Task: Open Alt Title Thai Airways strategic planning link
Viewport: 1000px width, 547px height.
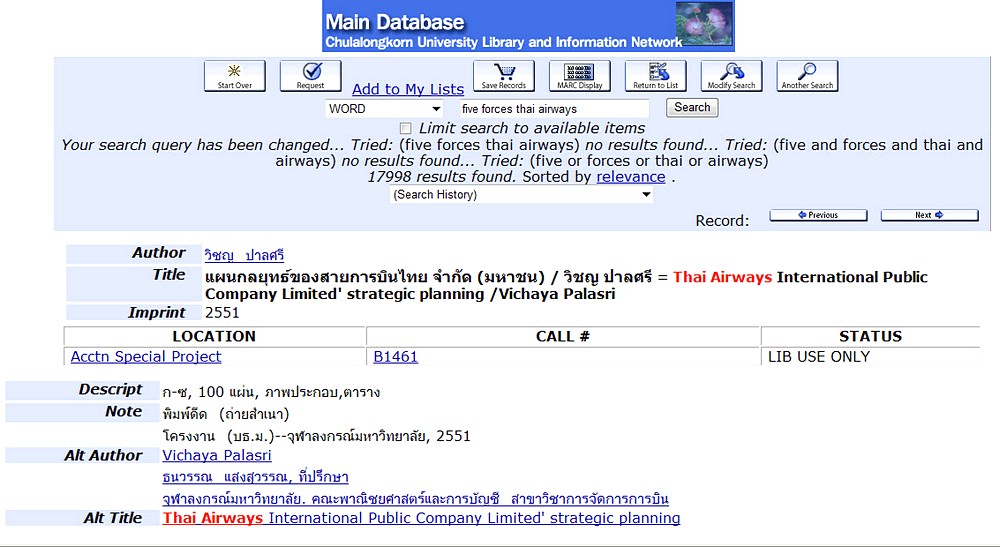Action: pyautogui.click(x=421, y=518)
